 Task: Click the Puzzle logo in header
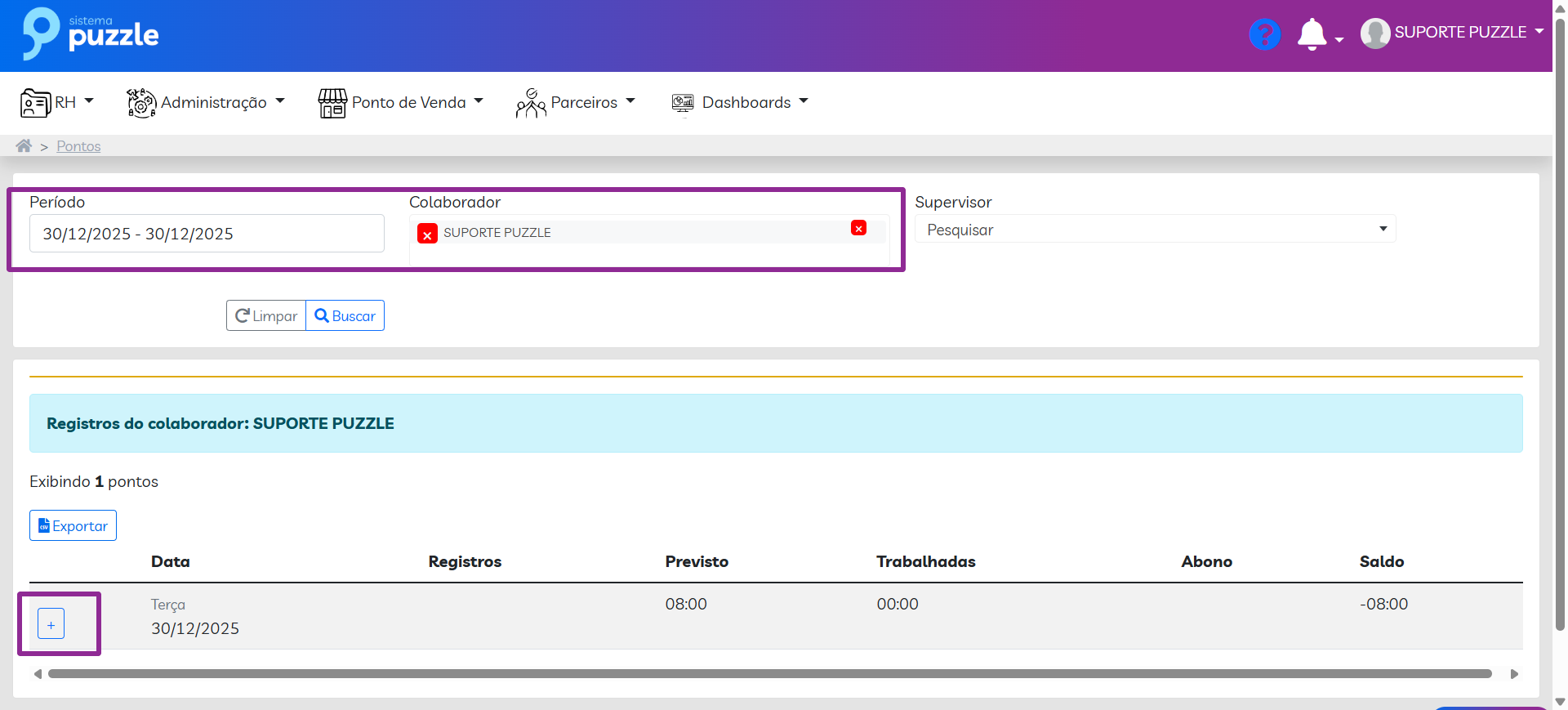91,34
